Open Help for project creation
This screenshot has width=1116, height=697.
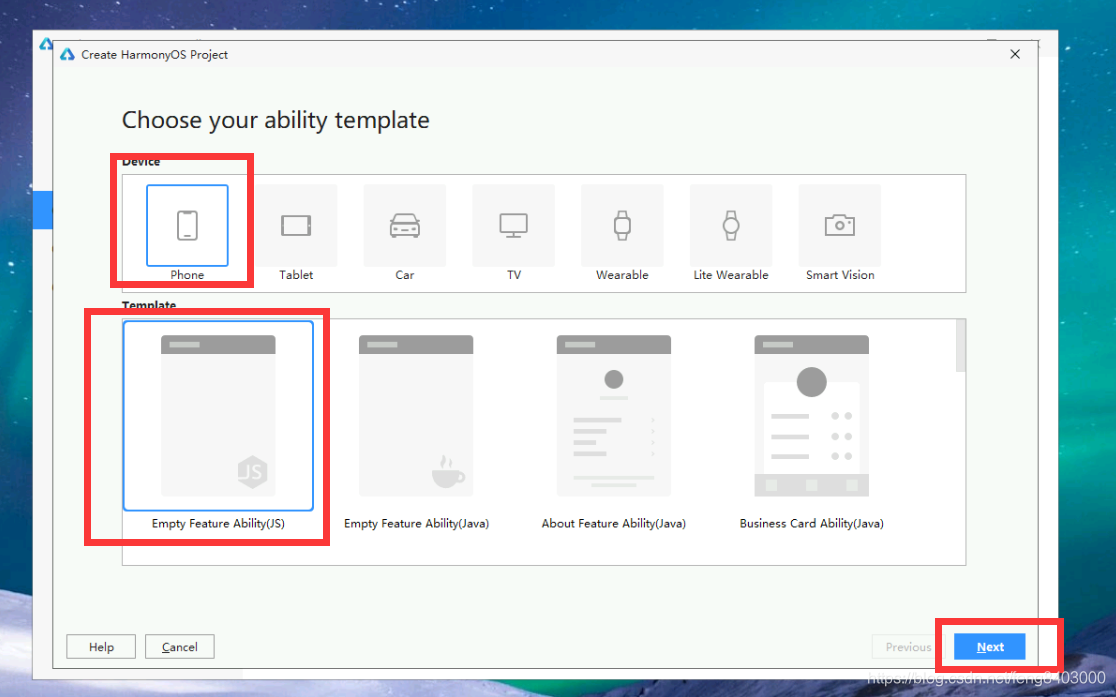pyautogui.click(x=101, y=646)
